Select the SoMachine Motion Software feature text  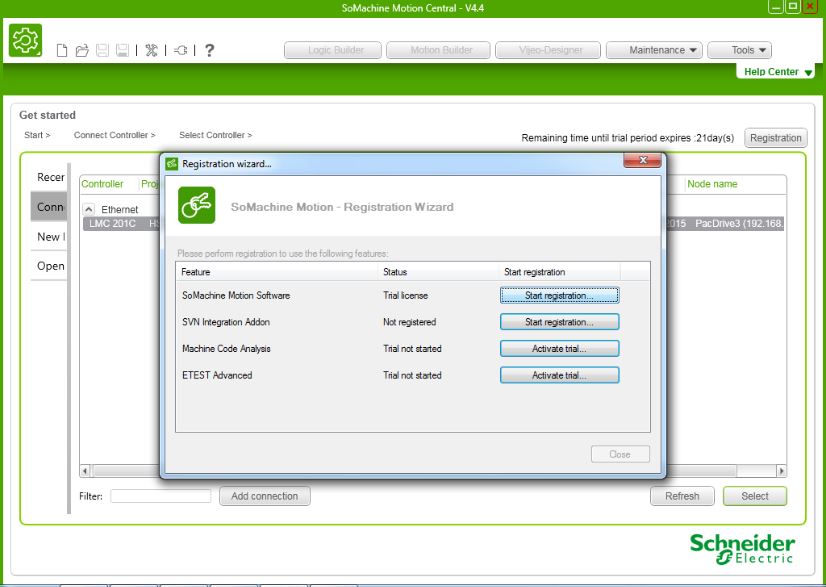point(236,296)
